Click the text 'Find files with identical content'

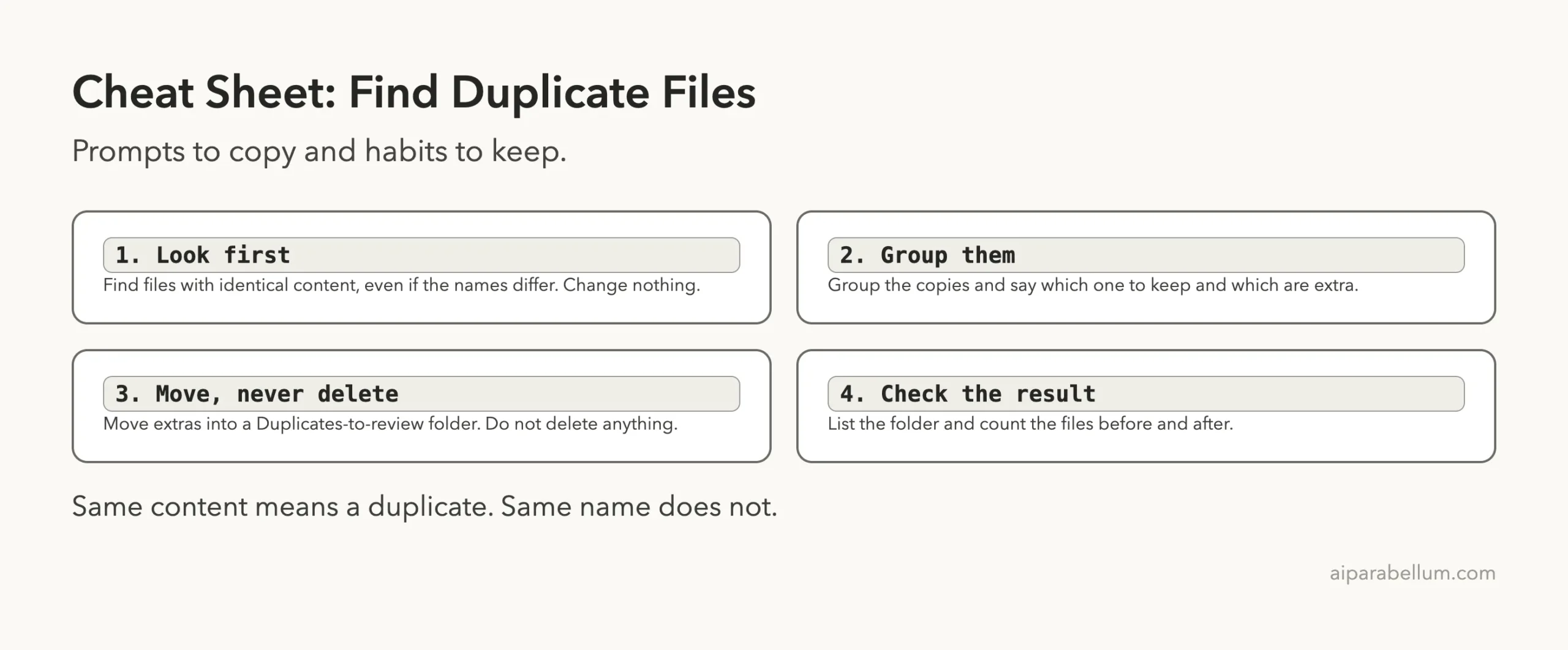coord(230,285)
